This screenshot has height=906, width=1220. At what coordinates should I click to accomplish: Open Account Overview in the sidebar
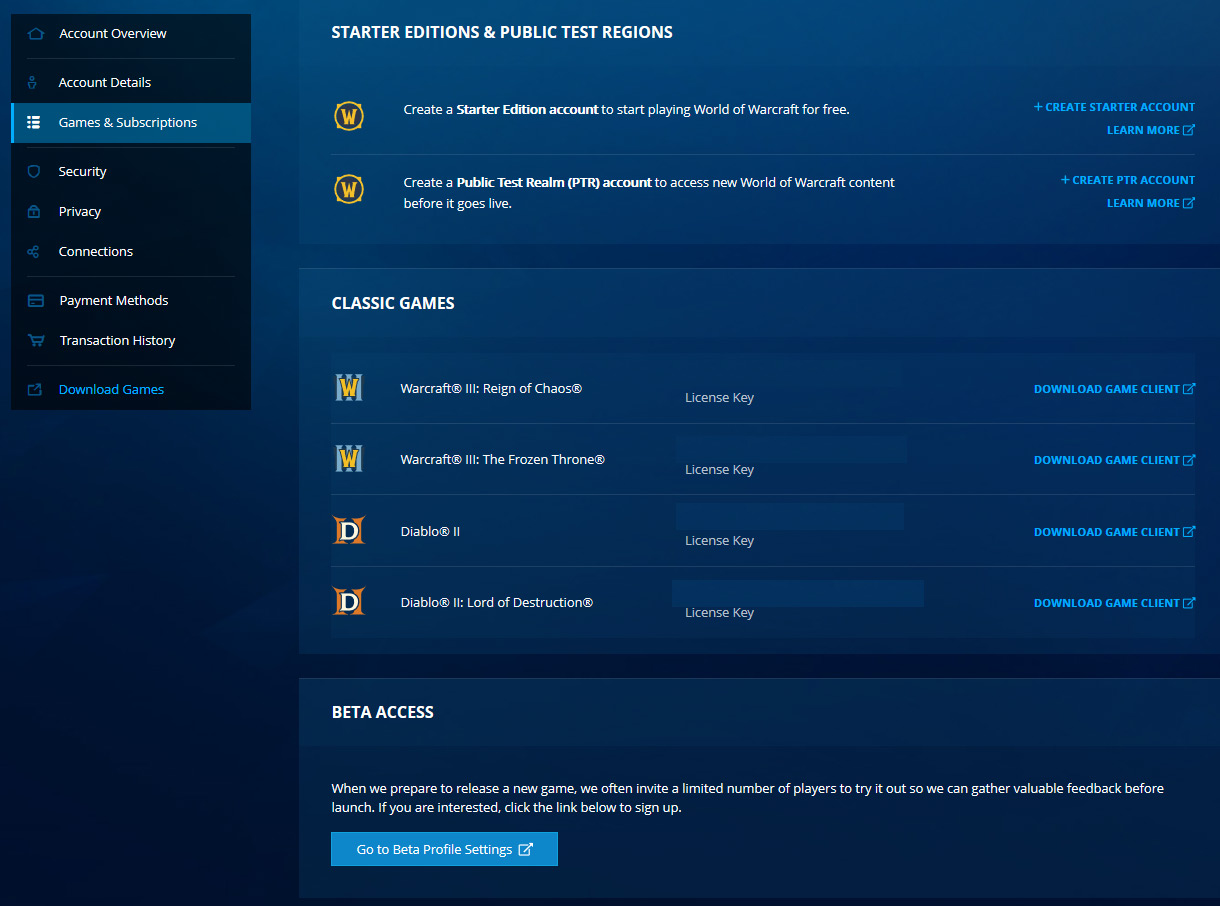[x=131, y=34]
